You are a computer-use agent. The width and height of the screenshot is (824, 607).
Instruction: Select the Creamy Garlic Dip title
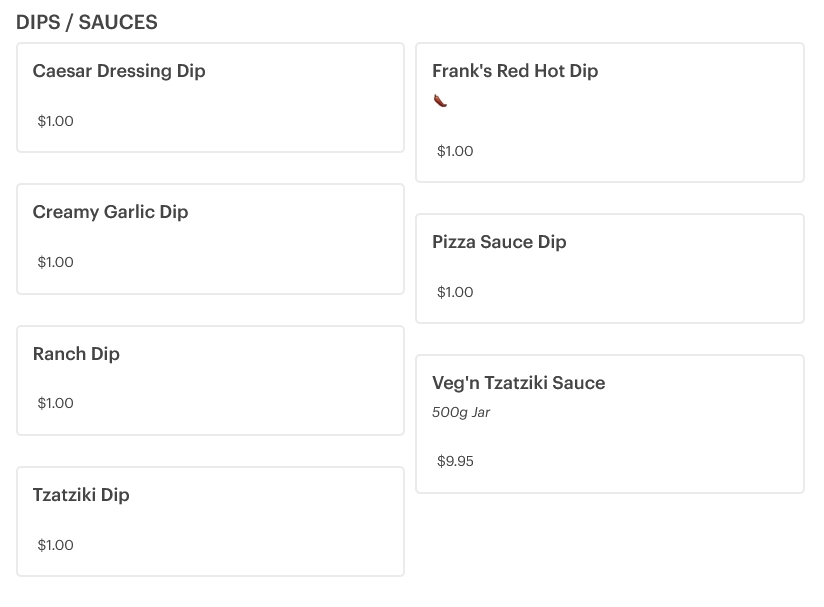pos(110,212)
